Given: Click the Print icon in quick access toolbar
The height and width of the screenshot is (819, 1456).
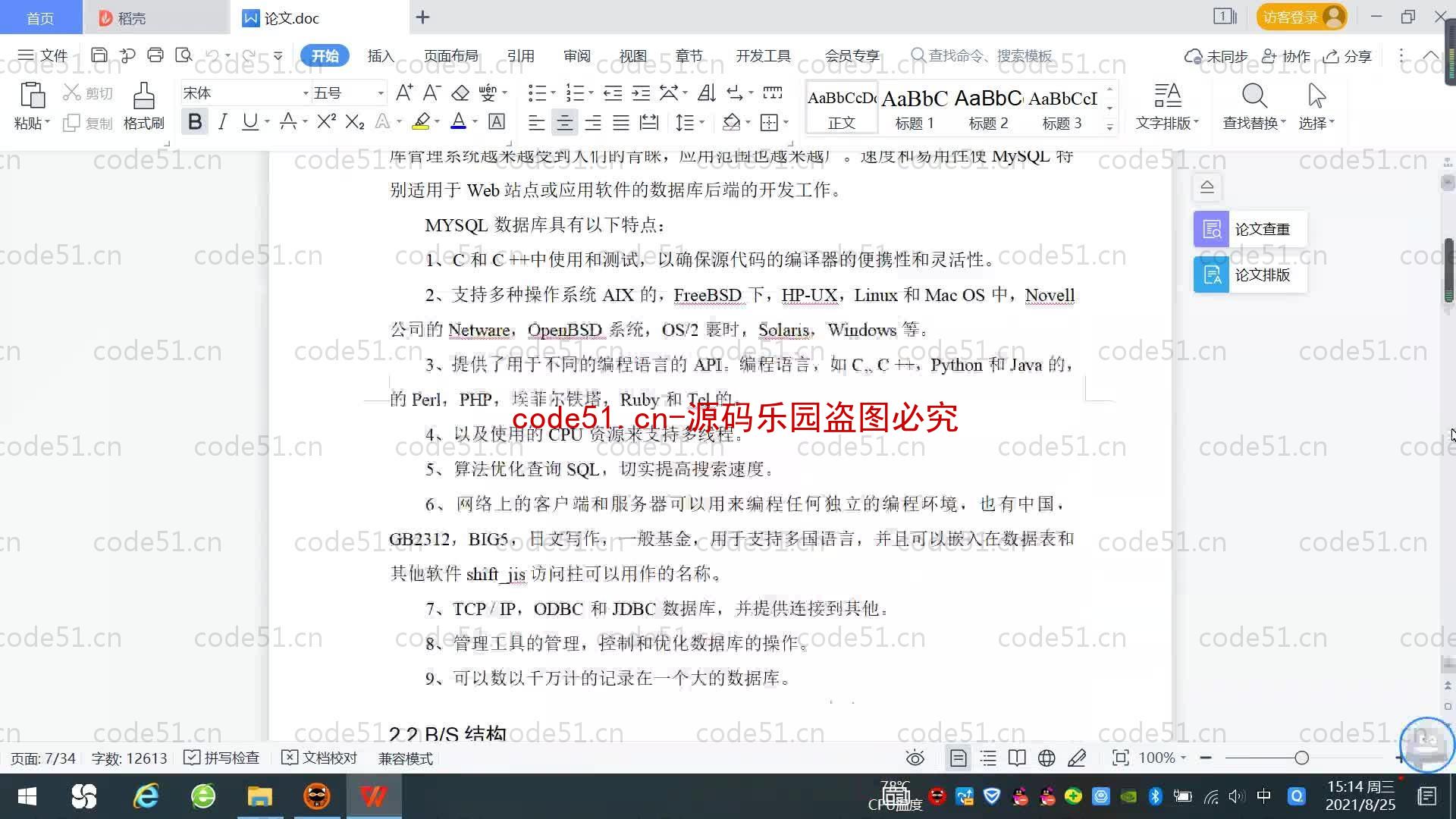Looking at the screenshot, I should click(x=155, y=55).
